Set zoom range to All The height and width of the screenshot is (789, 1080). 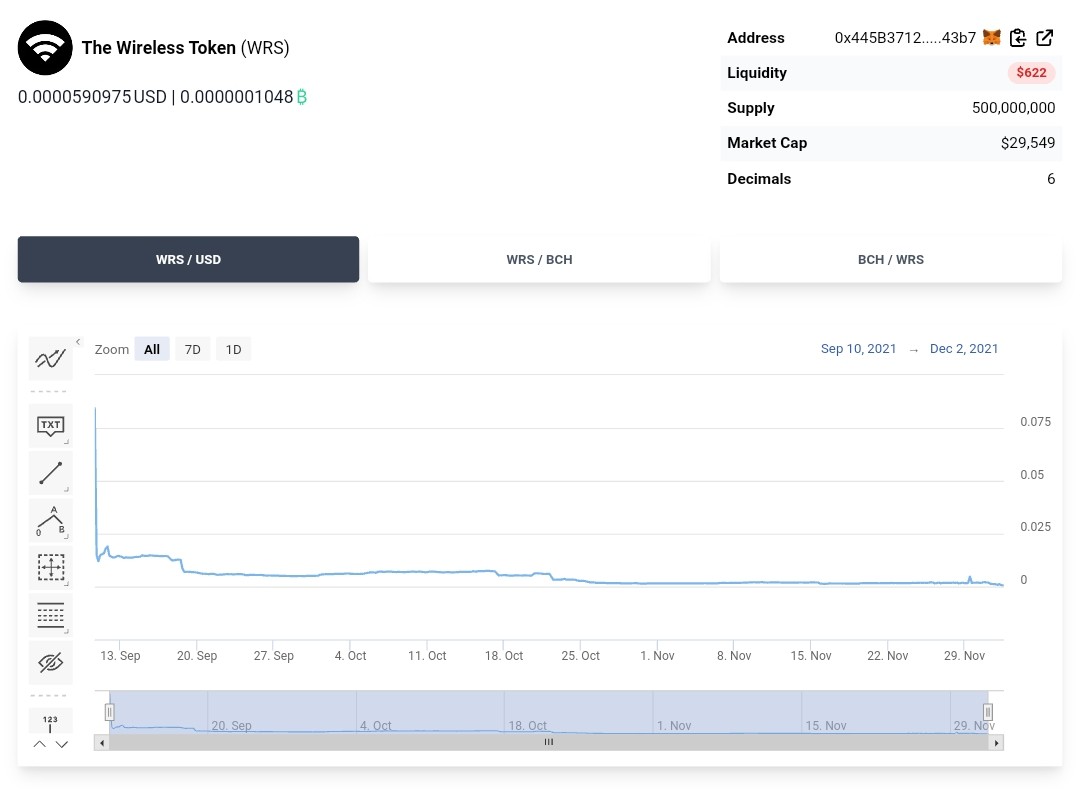[x=152, y=349]
